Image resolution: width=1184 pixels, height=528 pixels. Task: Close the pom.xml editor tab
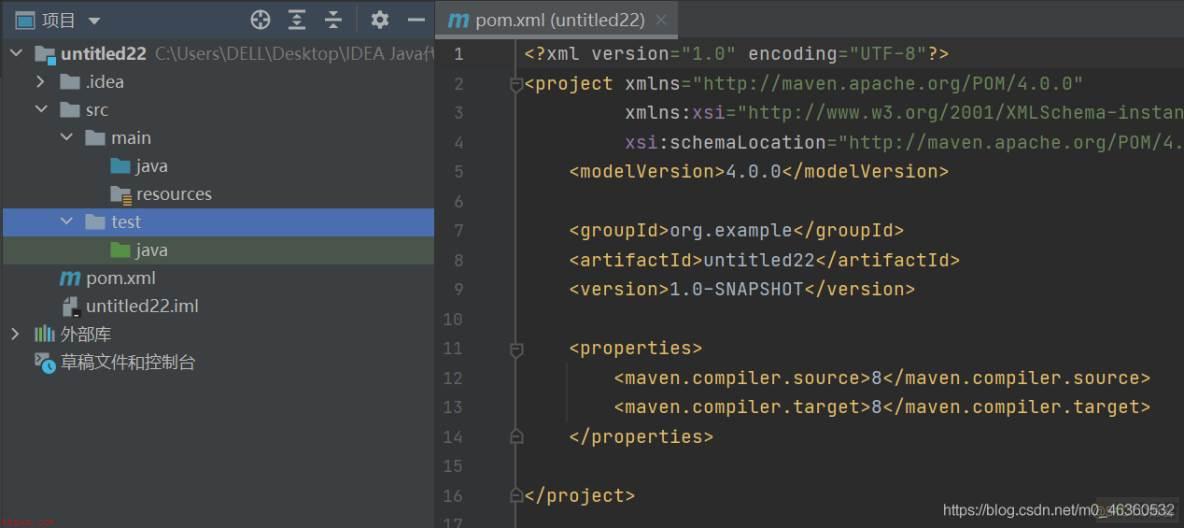[x=661, y=20]
